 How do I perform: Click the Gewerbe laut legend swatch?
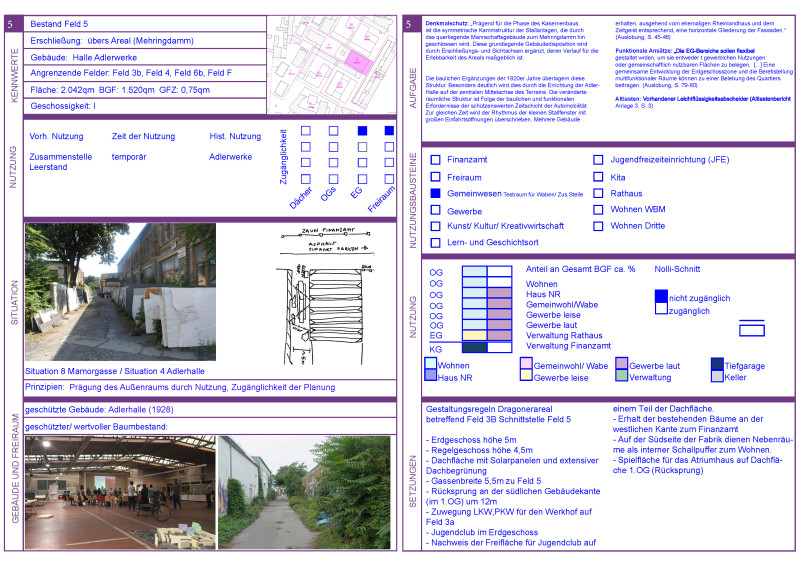point(621,363)
